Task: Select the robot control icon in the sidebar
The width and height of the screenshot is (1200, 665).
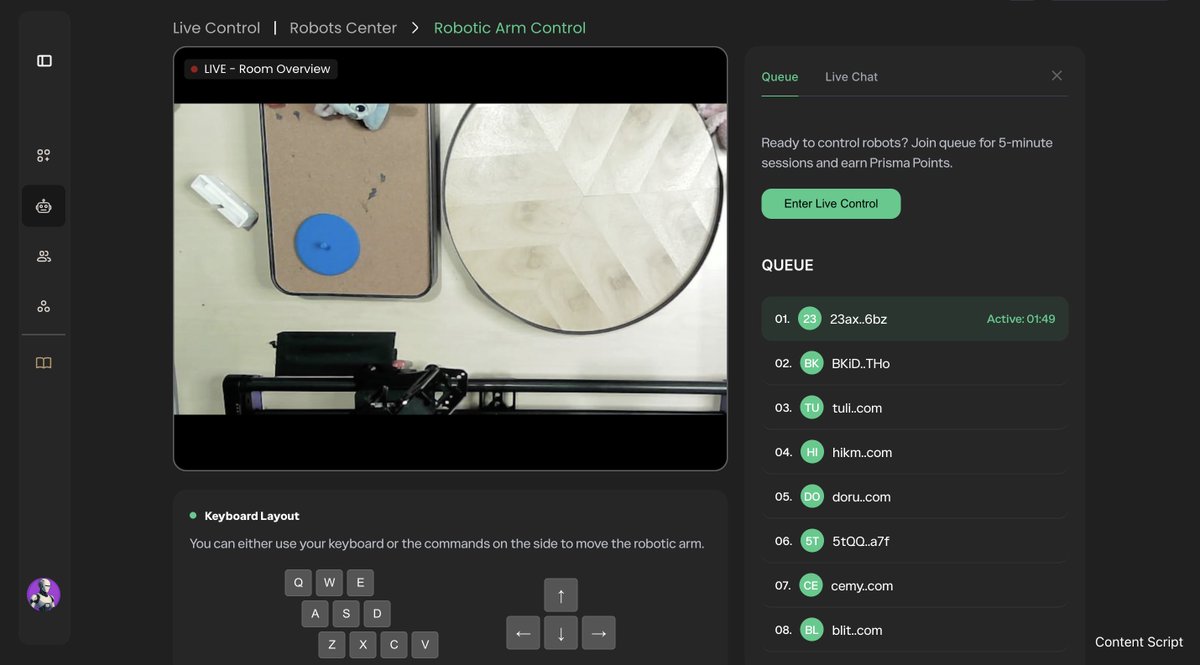Action: coord(43,206)
